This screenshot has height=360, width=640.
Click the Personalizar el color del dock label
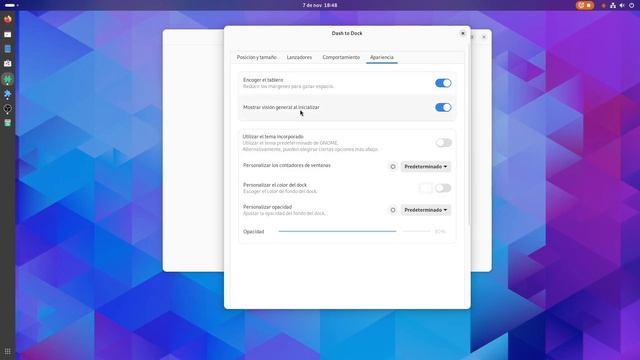tap(275, 185)
